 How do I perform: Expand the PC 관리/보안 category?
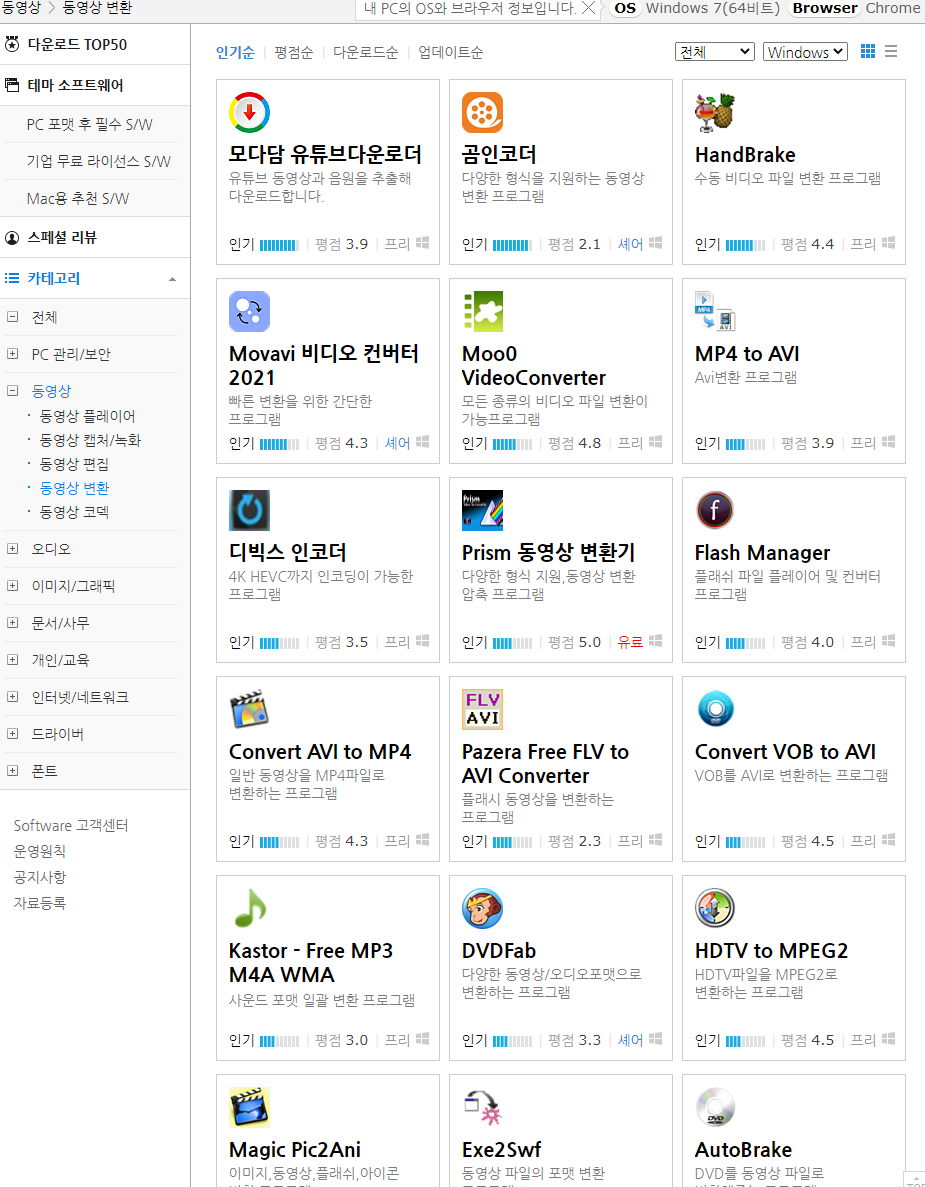pos(12,354)
